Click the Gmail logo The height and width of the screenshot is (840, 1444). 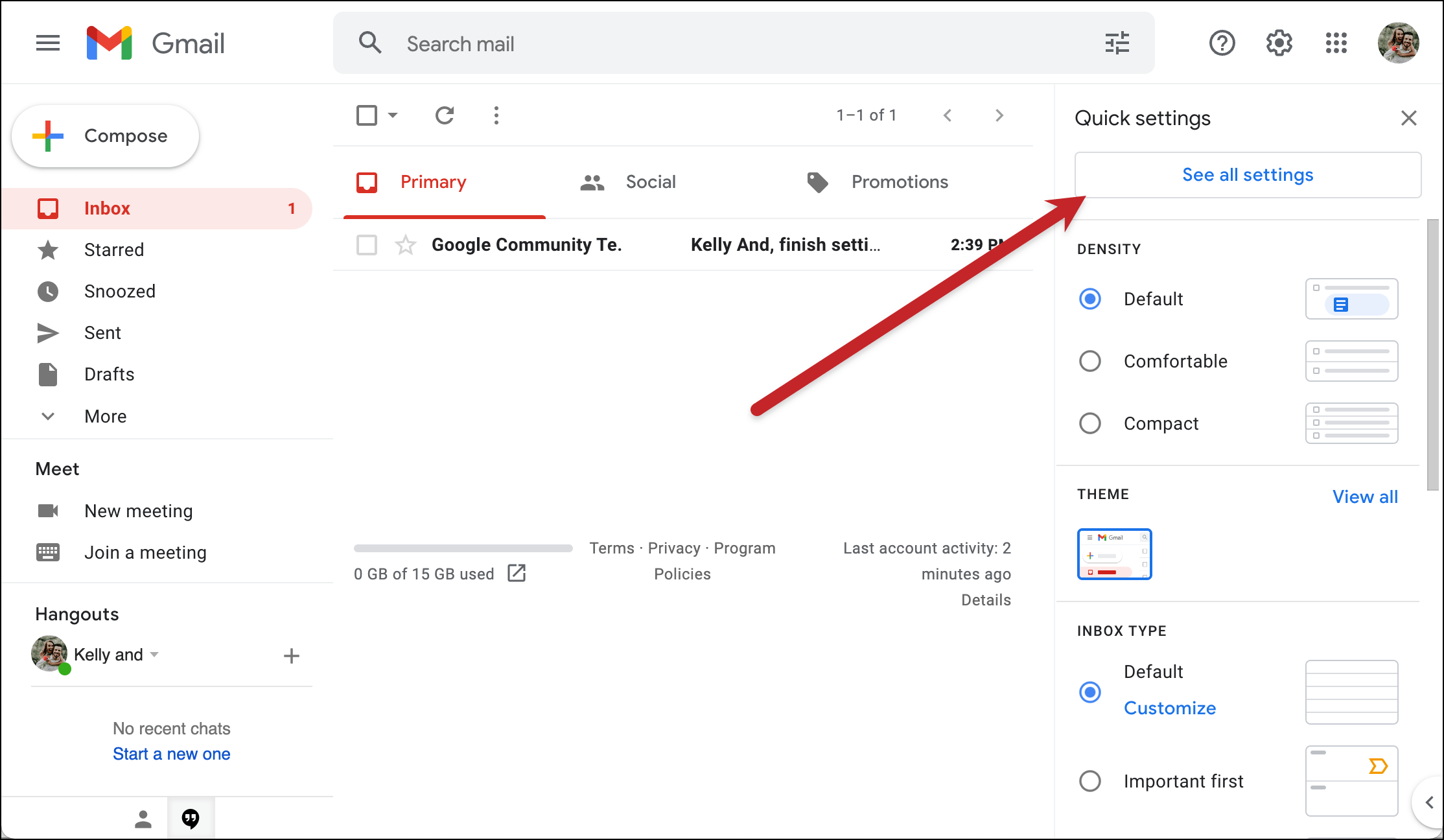156,43
